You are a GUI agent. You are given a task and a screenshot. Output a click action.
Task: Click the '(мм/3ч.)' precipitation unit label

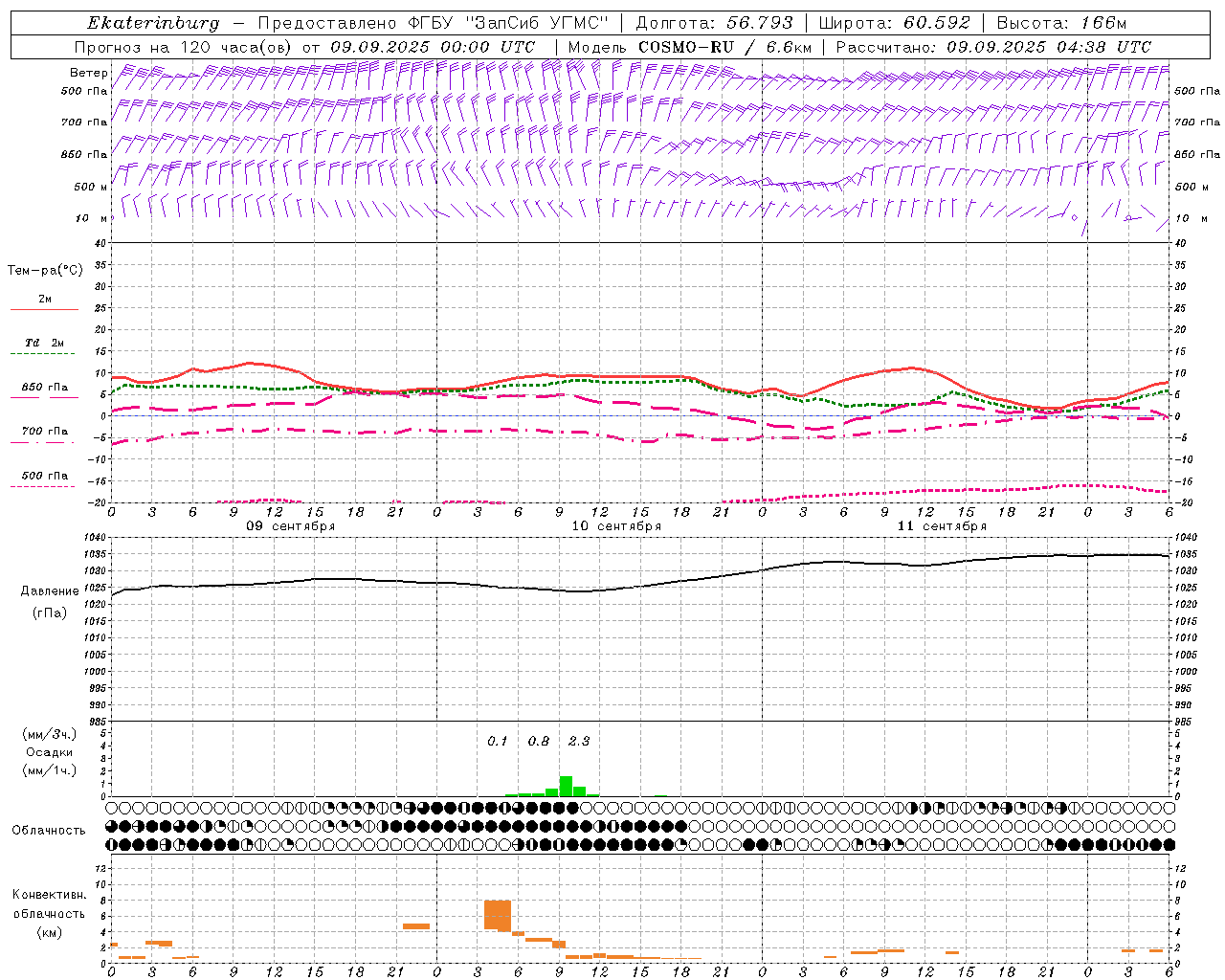coord(50,734)
